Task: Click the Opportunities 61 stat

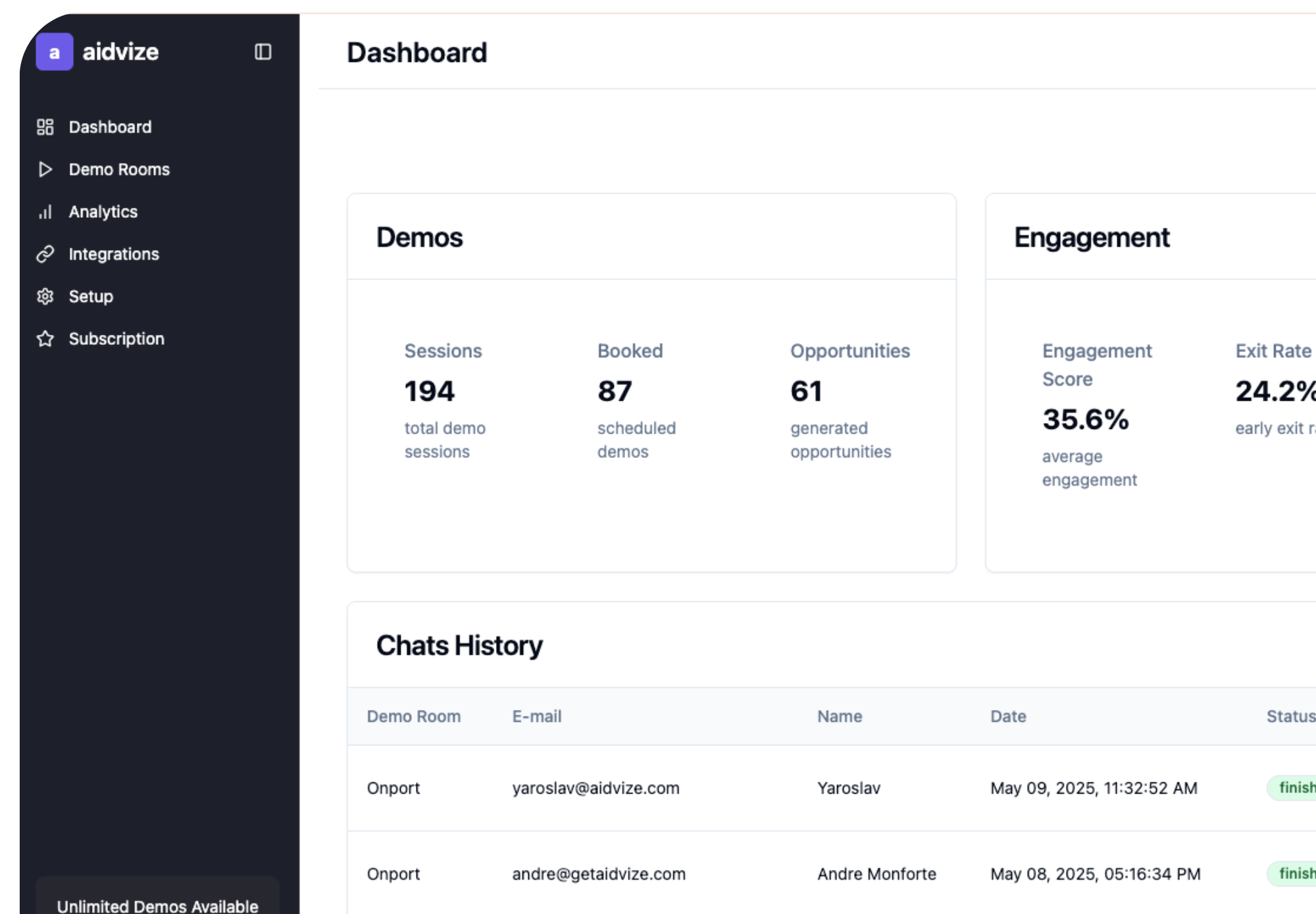Action: 806,392
